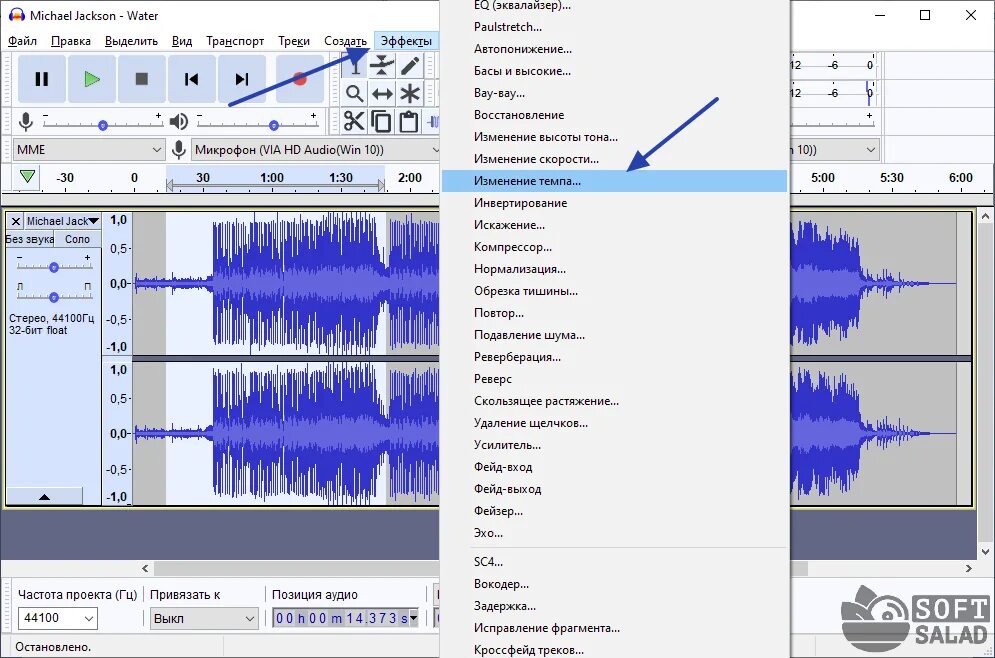Viewport: 995px width, 658px height.
Task: Open the Правка menu
Action: point(70,41)
